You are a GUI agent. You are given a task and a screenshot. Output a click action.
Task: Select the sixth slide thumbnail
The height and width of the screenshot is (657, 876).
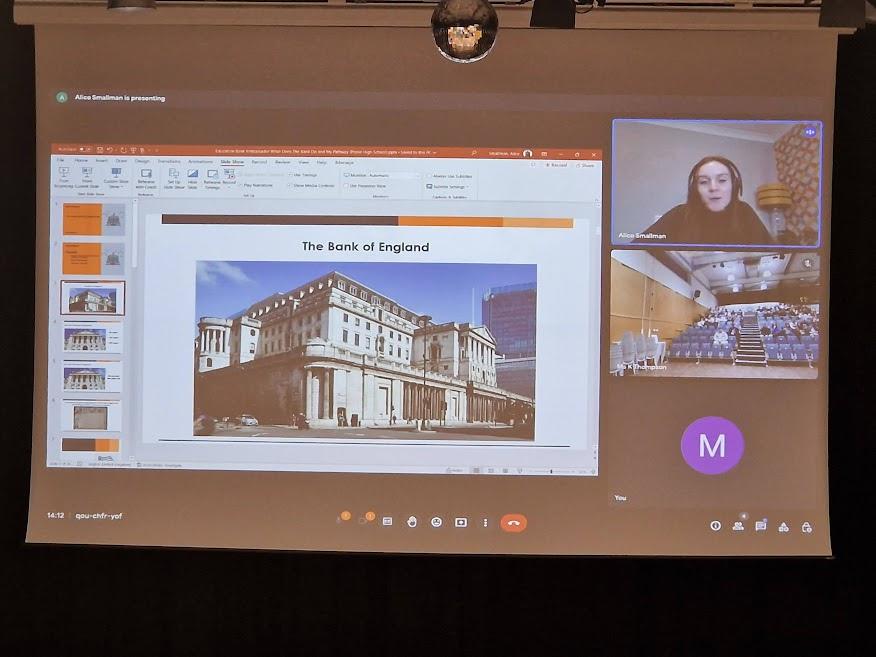tap(91, 416)
